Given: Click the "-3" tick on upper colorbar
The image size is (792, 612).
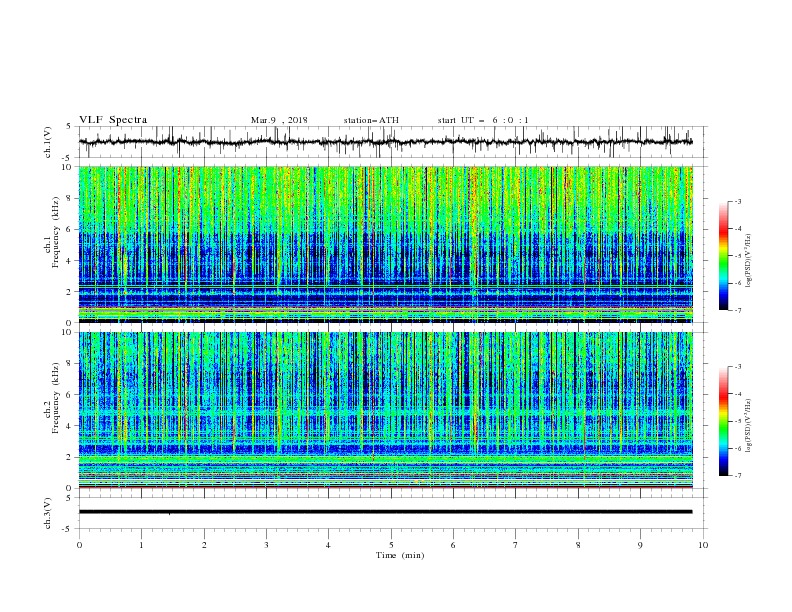Looking at the screenshot, I should (x=738, y=201).
